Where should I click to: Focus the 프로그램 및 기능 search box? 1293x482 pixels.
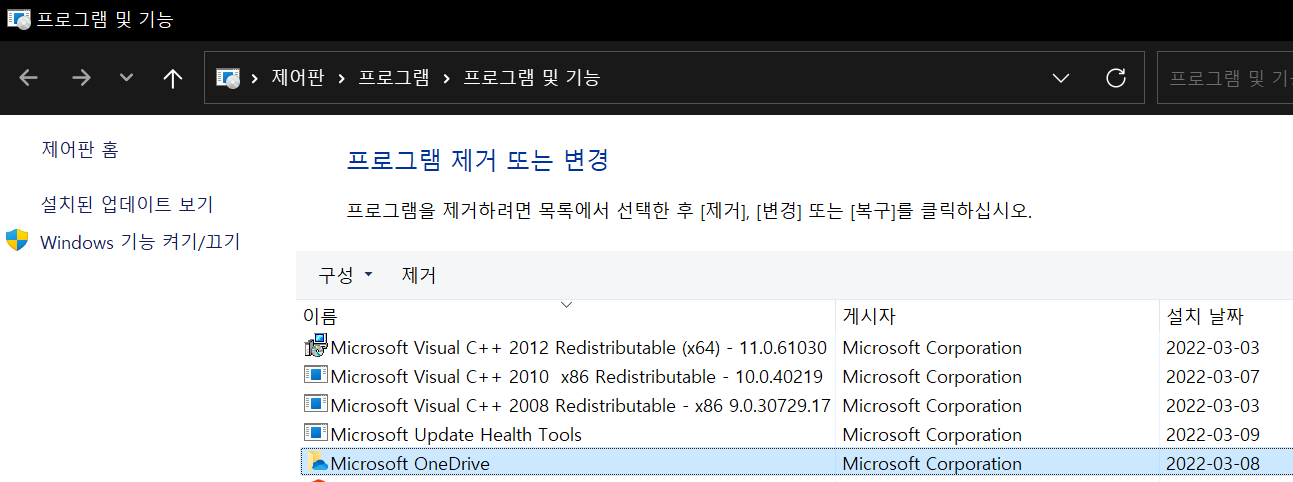(1225, 78)
